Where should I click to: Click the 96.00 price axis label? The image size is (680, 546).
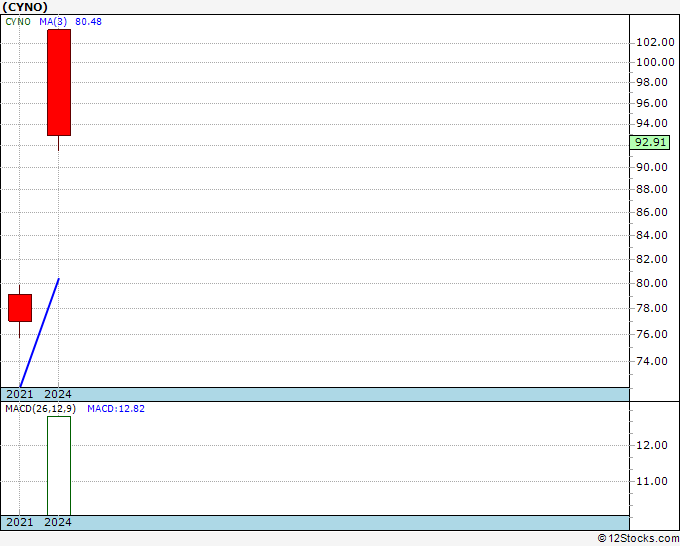click(x=651, y=103)
